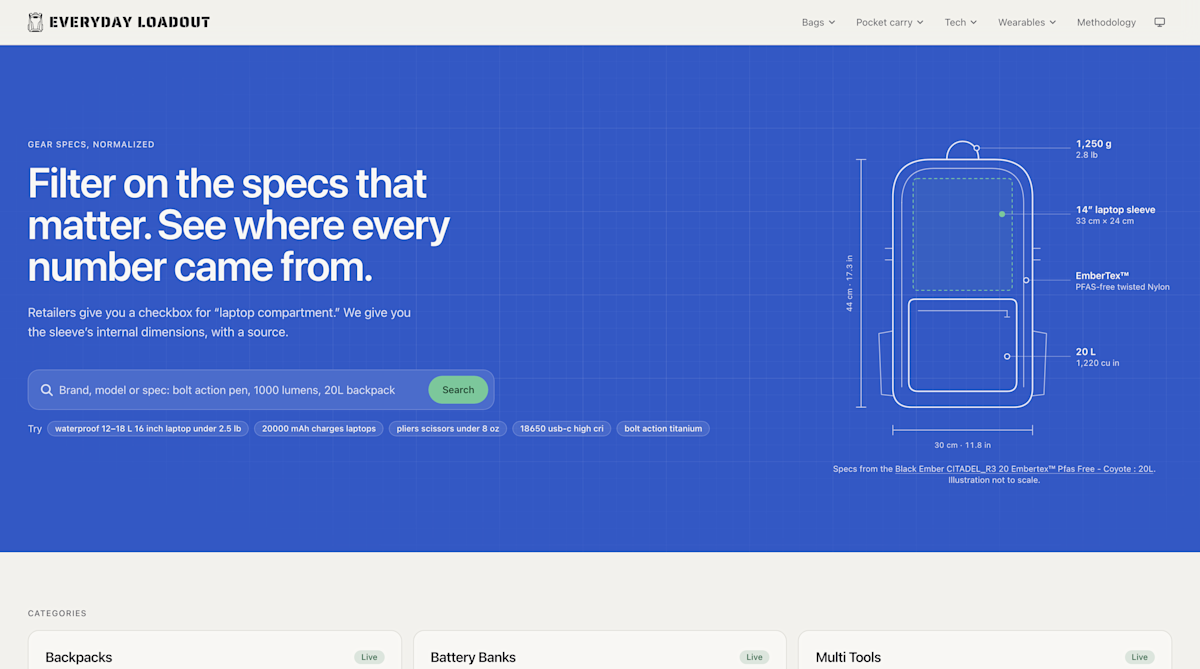Viewport: 1200px width, 669px height.
Task: Open the Multi Tools category card
Action: (x=985, y=650)
